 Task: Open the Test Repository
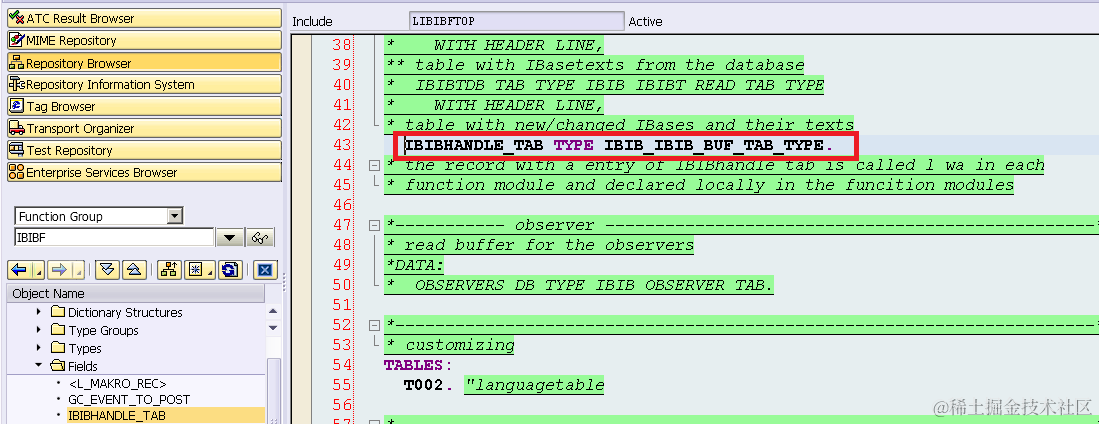[x=144, y=150]
